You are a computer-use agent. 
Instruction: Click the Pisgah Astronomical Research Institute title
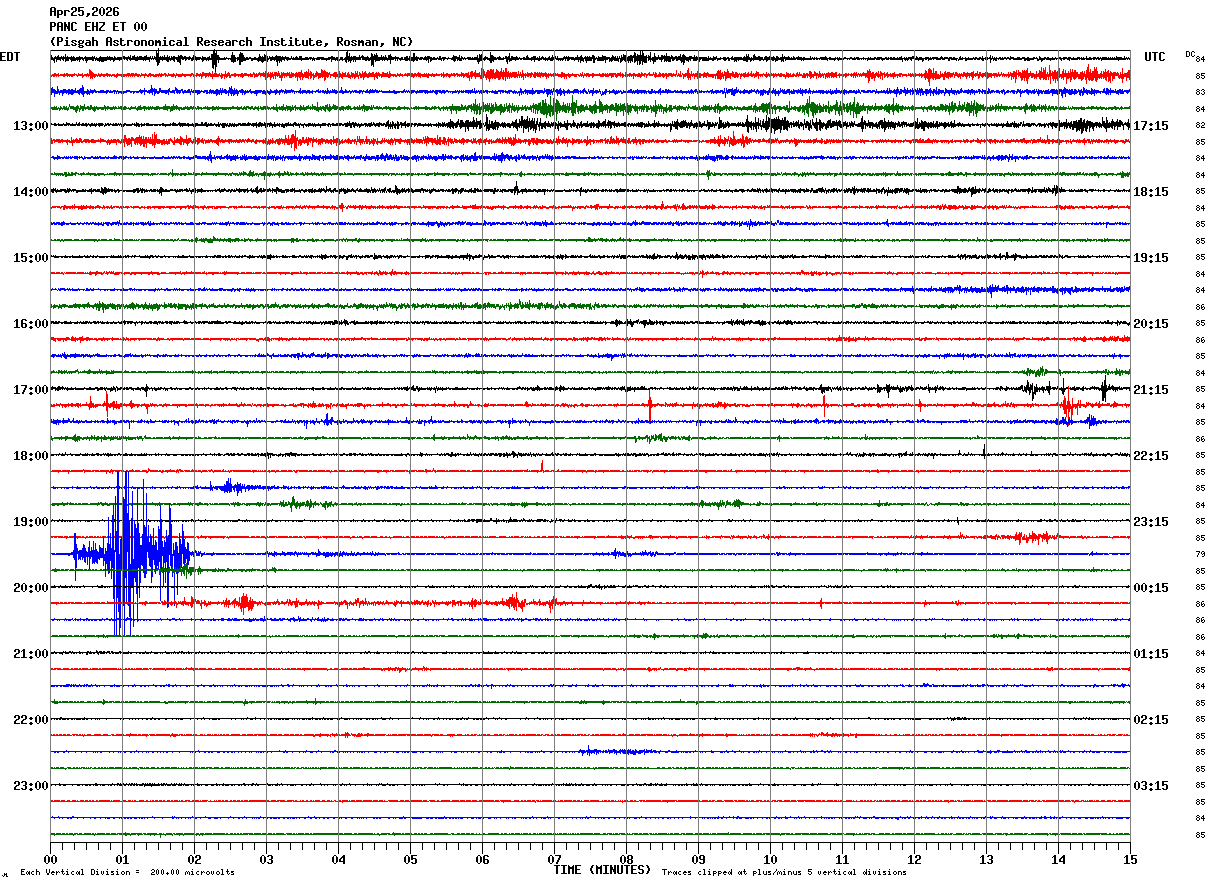[x=231, y=42]
